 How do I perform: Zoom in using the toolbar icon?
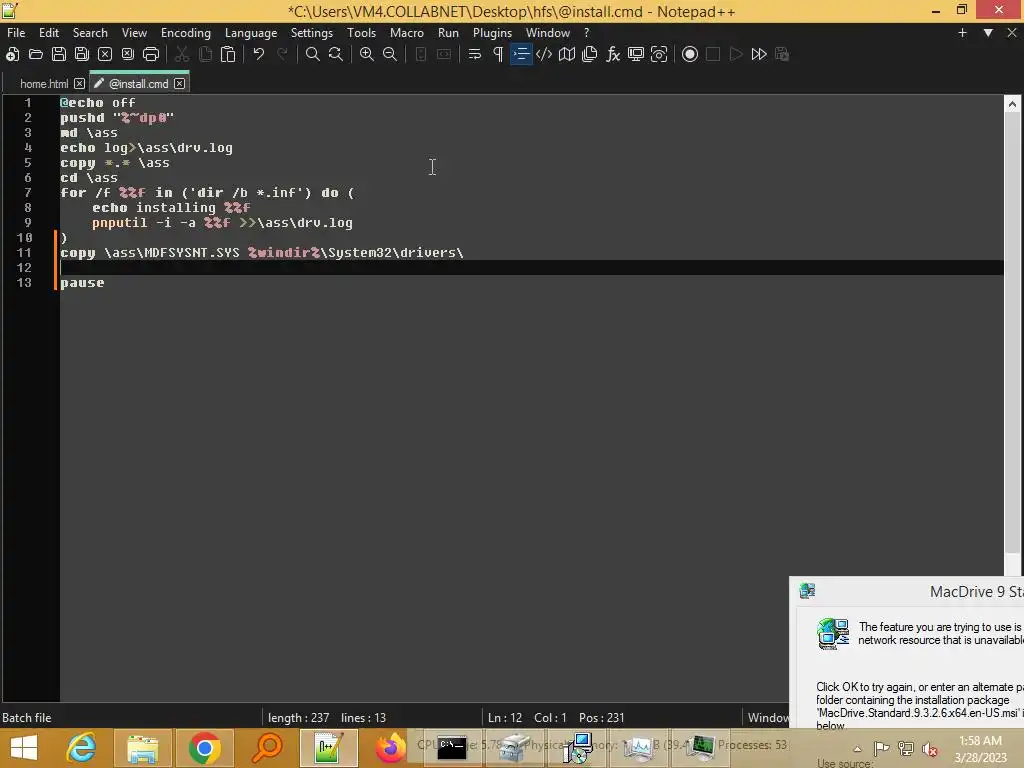(x=367, y=54)
